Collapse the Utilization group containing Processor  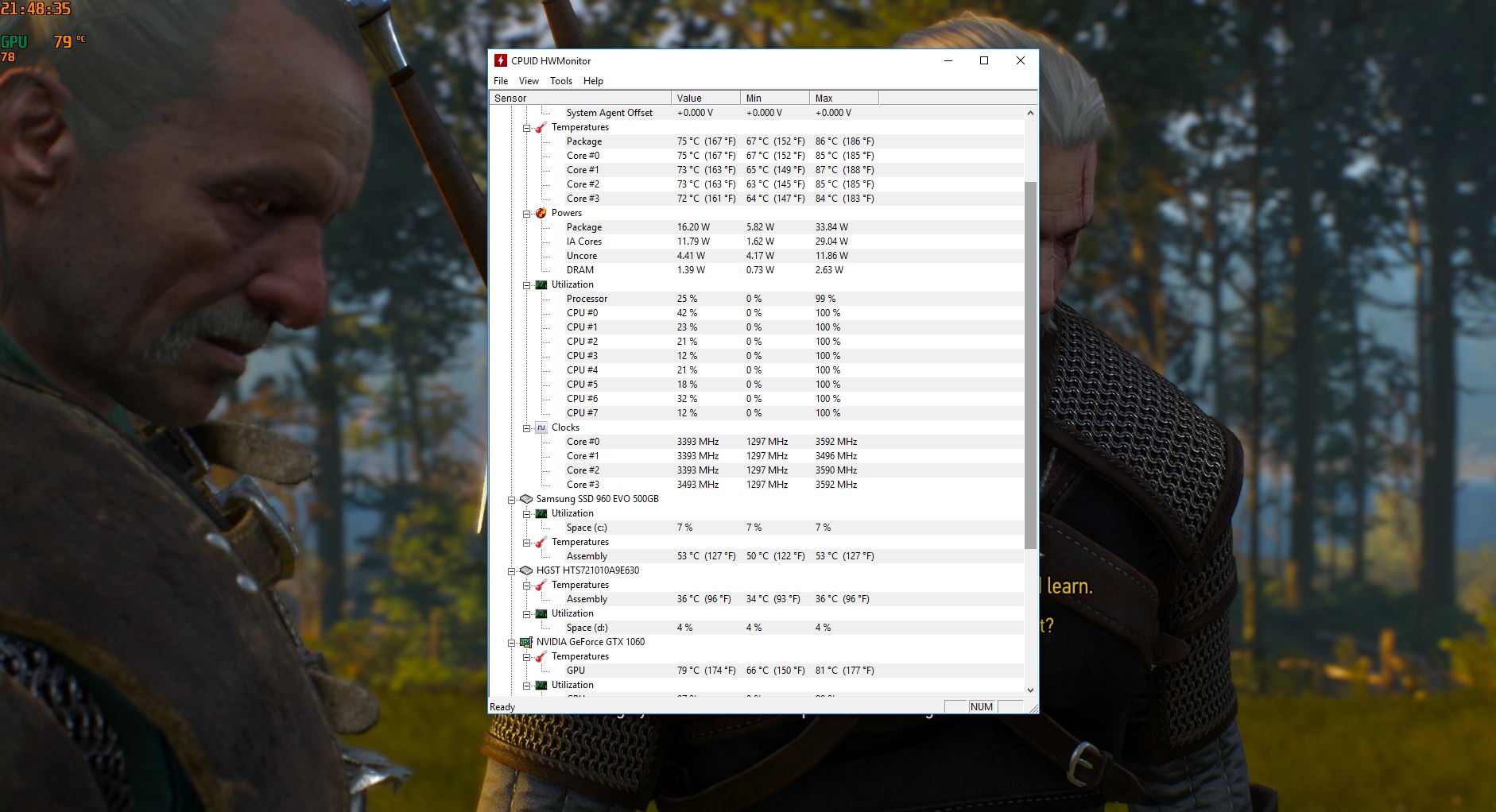[x=526, y=285]
